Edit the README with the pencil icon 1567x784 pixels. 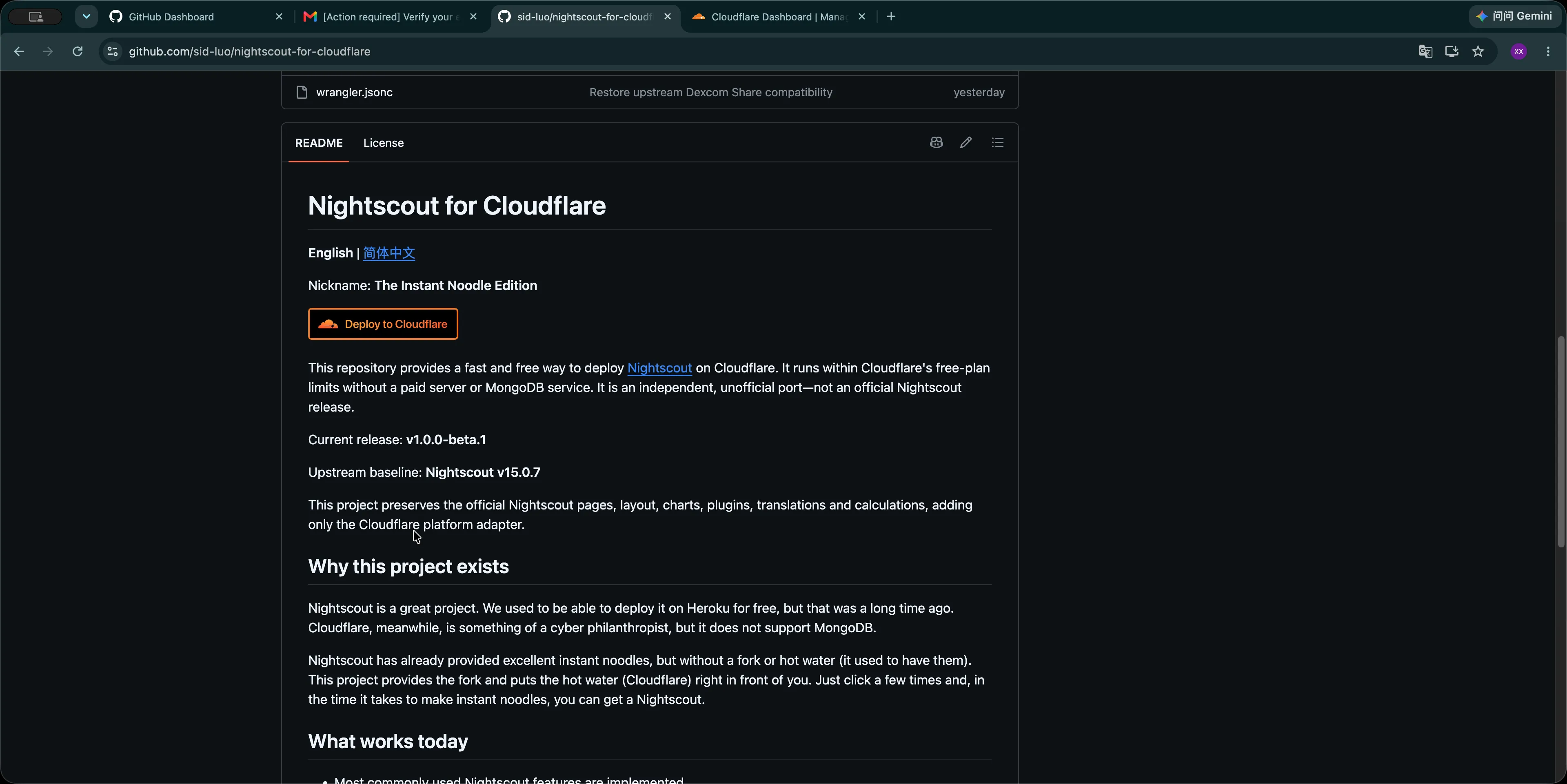[x=966, y=142]
